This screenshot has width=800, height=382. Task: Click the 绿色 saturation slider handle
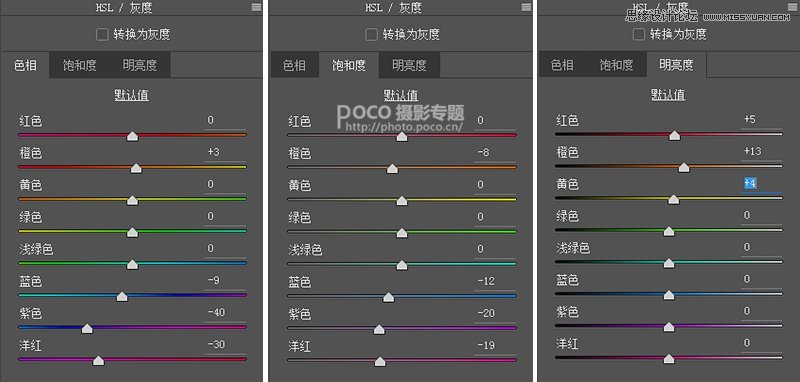pyautogui.click(x=402, y=233)
